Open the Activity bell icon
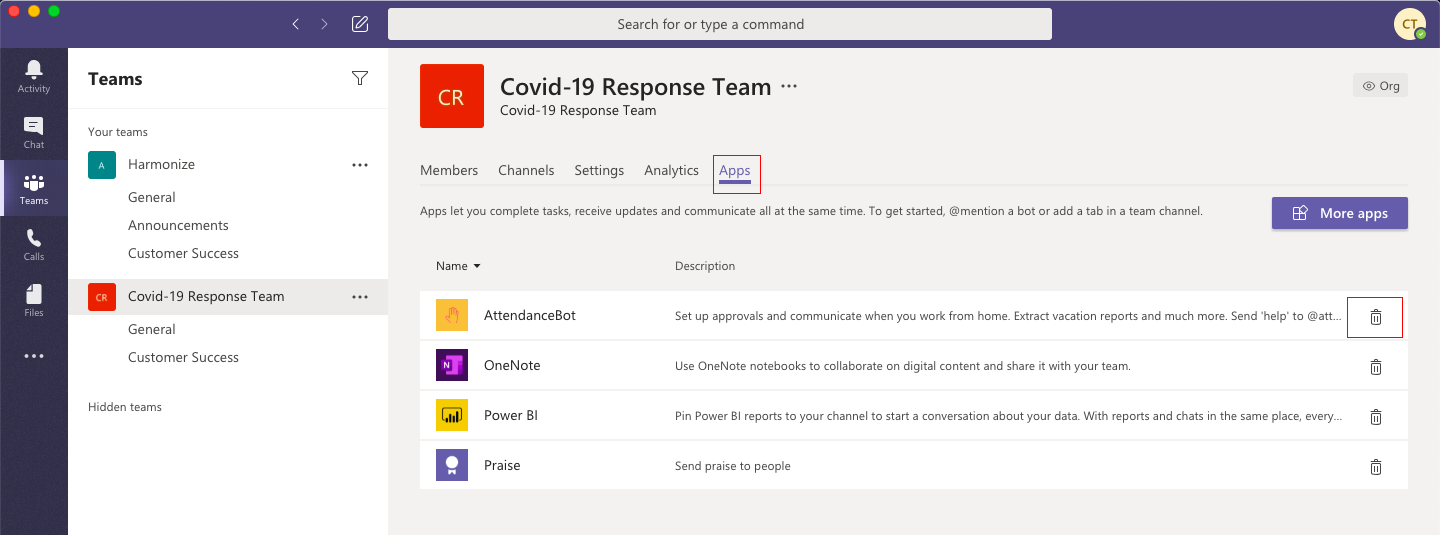Image resolution: width=1440 pixels, height=535 pixels. [x=34, y=76]
